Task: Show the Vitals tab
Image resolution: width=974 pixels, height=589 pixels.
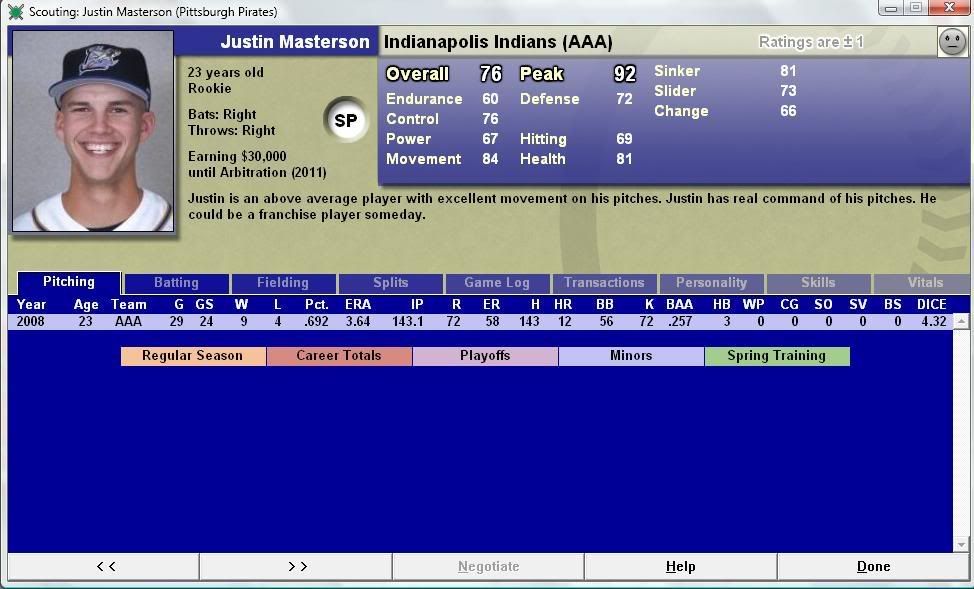Action: [x=925, y=283]
